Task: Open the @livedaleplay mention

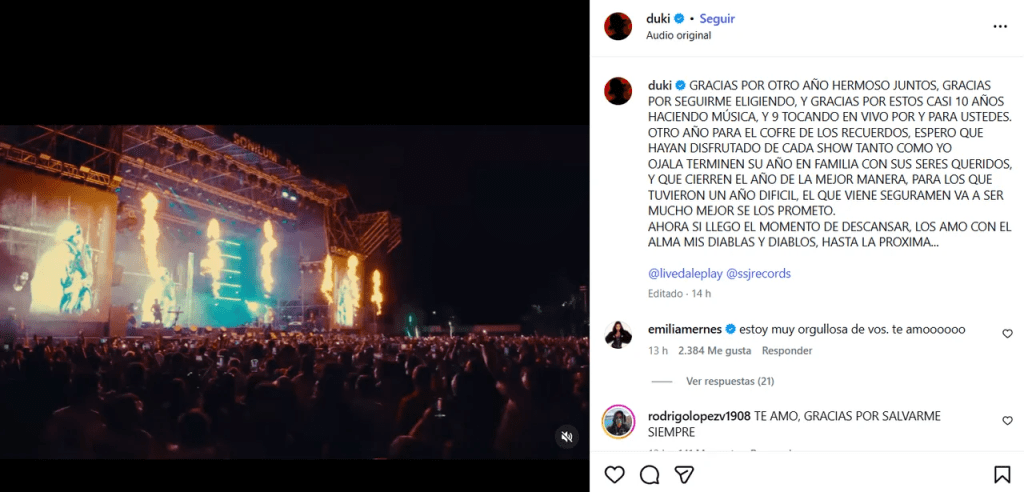Action: 684,273
